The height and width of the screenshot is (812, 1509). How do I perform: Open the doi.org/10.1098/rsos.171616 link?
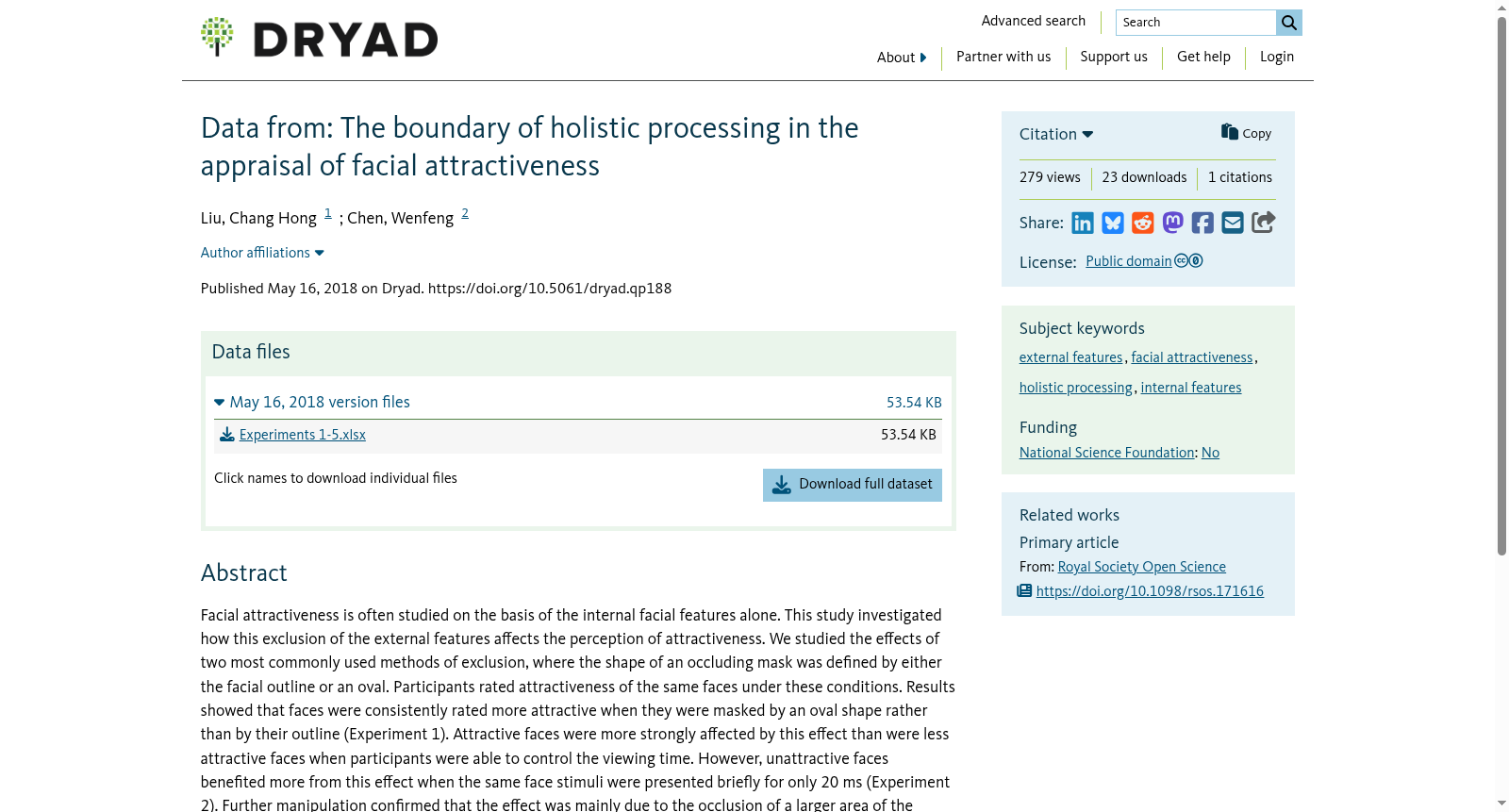tap(1150, 591)
